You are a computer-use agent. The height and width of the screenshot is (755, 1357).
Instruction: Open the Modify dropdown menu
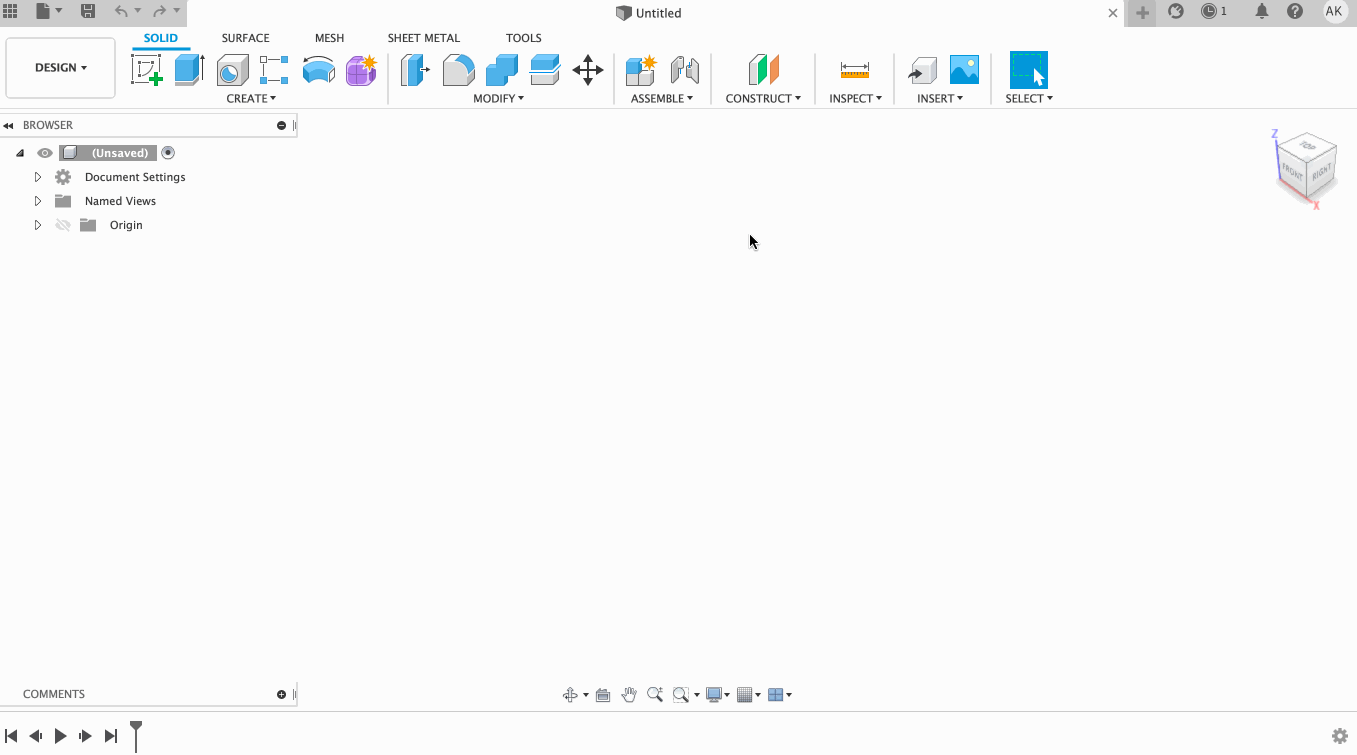499,98
